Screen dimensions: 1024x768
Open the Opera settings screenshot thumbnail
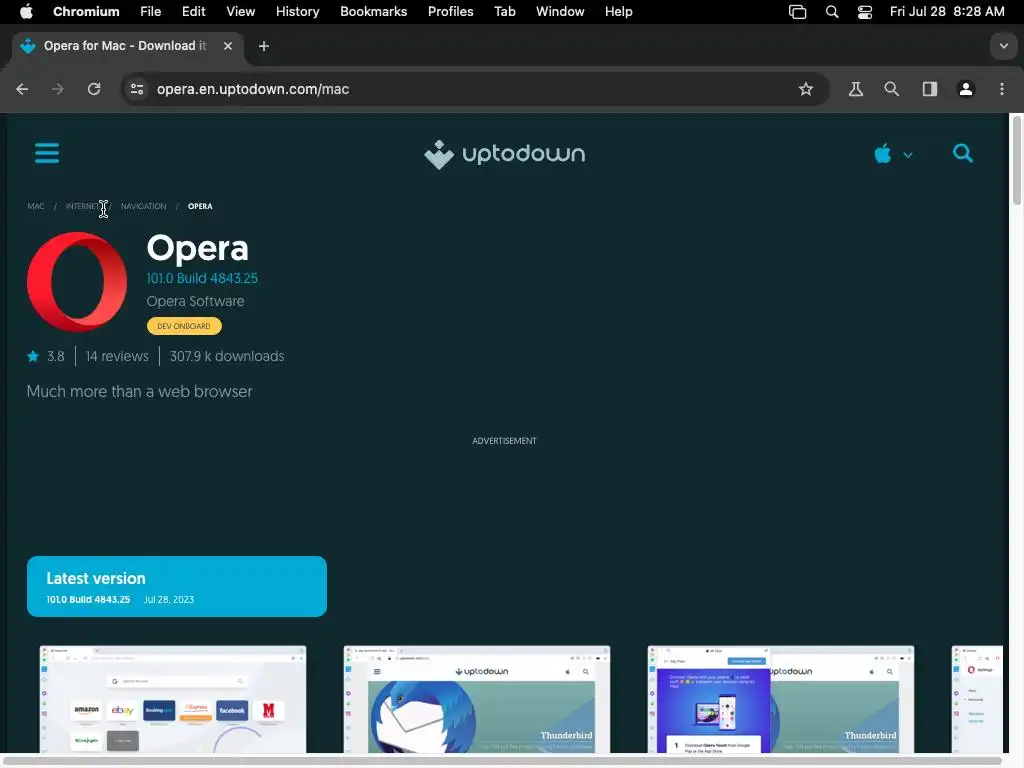[x=977, y=699]
